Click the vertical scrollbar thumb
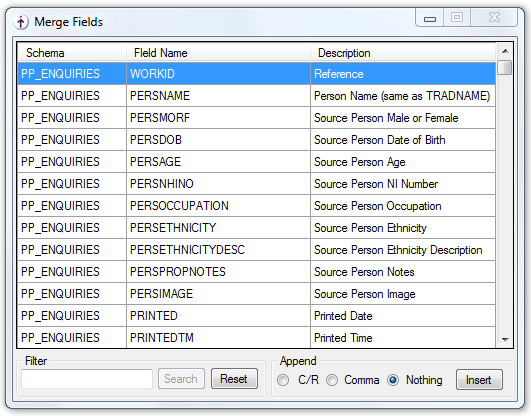This screenshot has height=416, width=531. coord(505,67)
